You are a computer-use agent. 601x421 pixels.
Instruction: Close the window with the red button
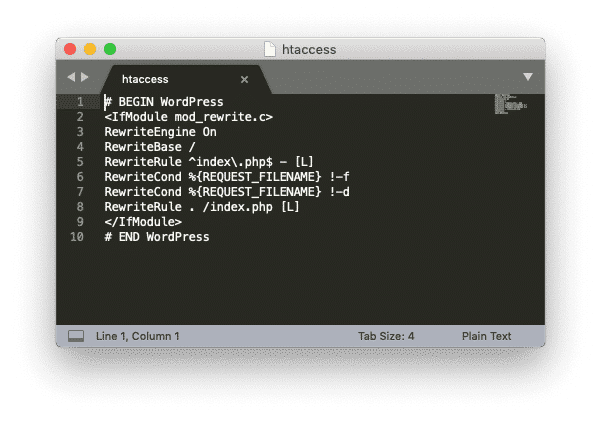[x=71, y=49]
